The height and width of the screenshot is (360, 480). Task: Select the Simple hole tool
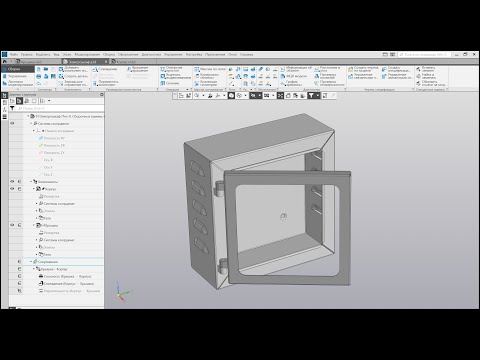pos(172,69)
